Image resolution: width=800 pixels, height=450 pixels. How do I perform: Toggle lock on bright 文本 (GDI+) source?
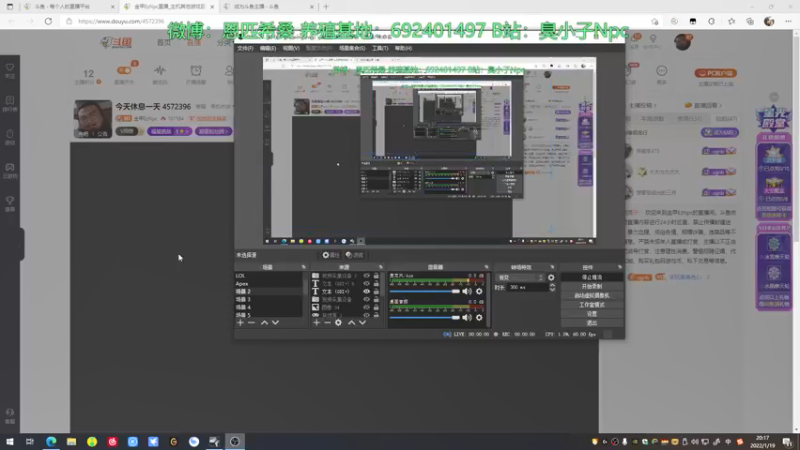click(x=376, y=291)
